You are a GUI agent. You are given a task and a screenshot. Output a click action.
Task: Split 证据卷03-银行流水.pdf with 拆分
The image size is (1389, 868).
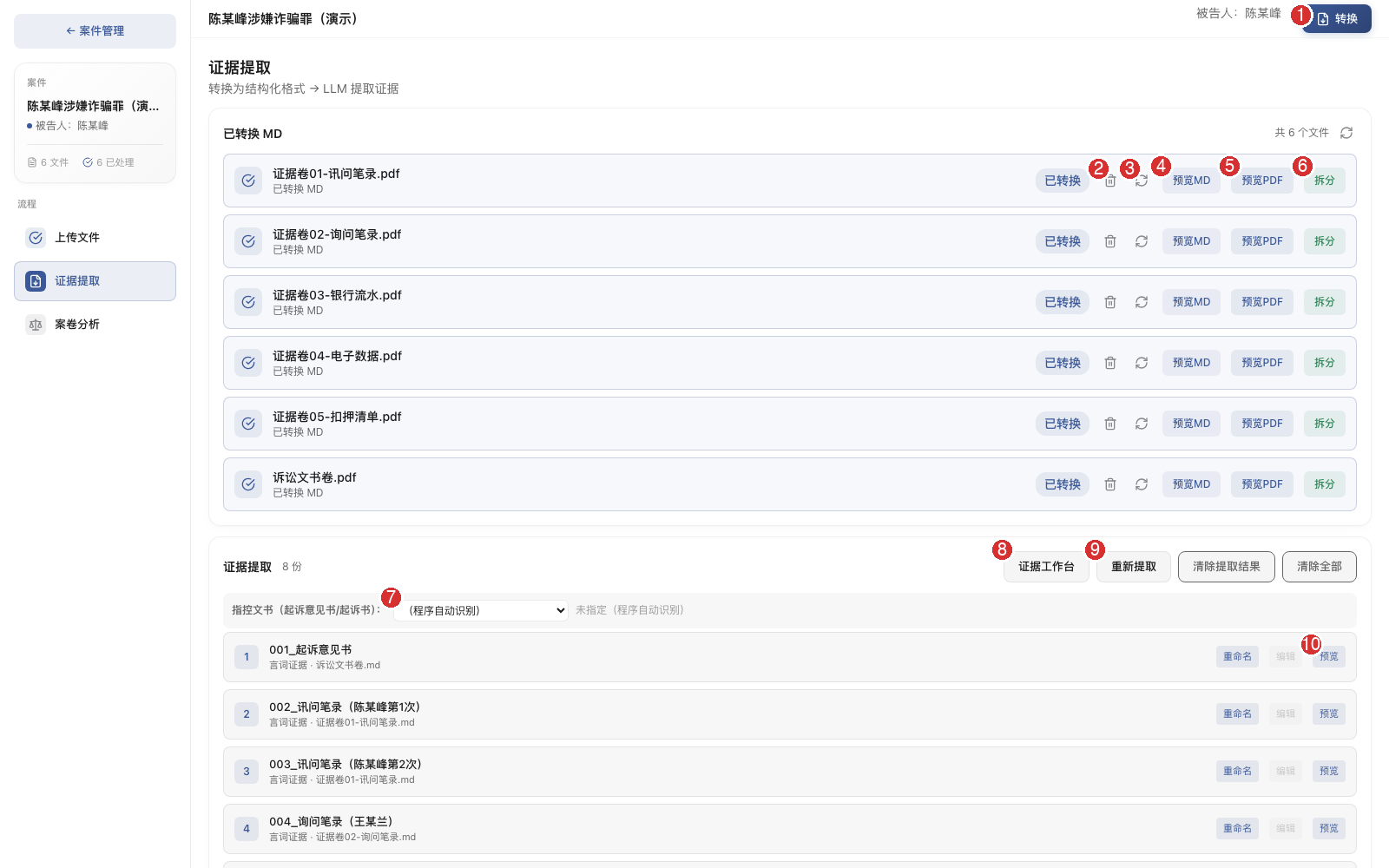(x=1325, y=302)
